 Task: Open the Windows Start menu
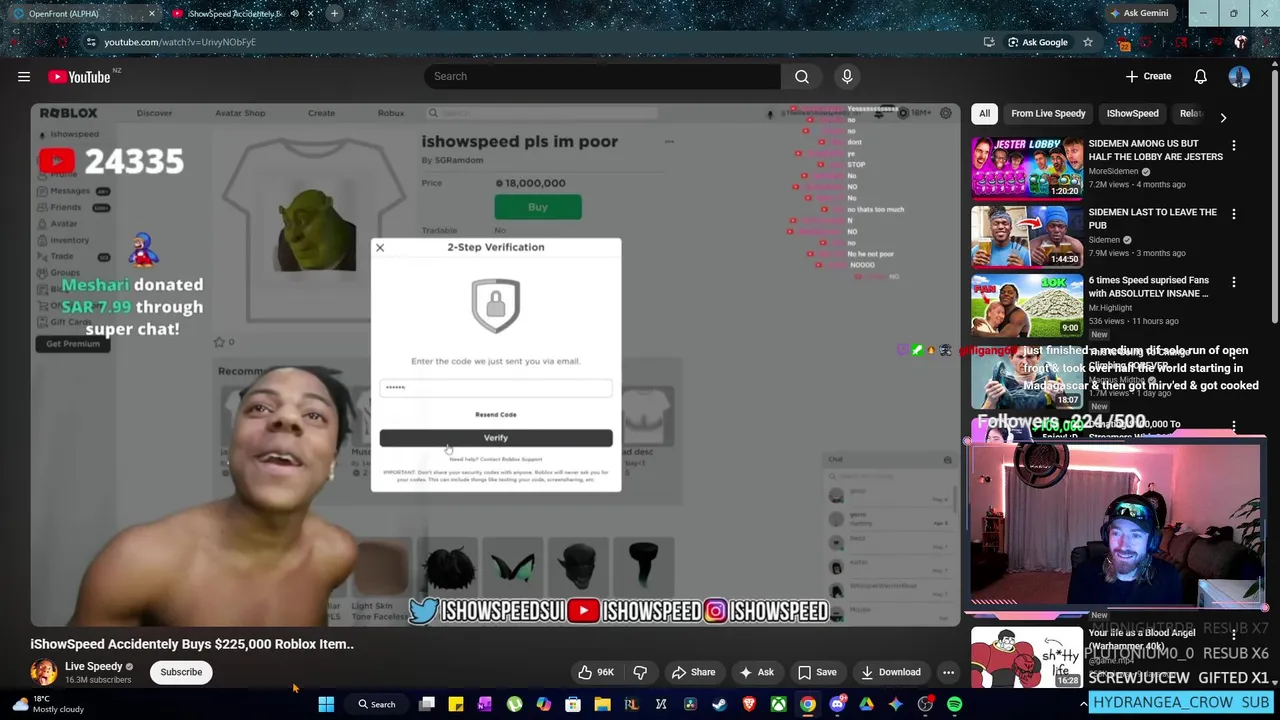click(x=326, y=705)
